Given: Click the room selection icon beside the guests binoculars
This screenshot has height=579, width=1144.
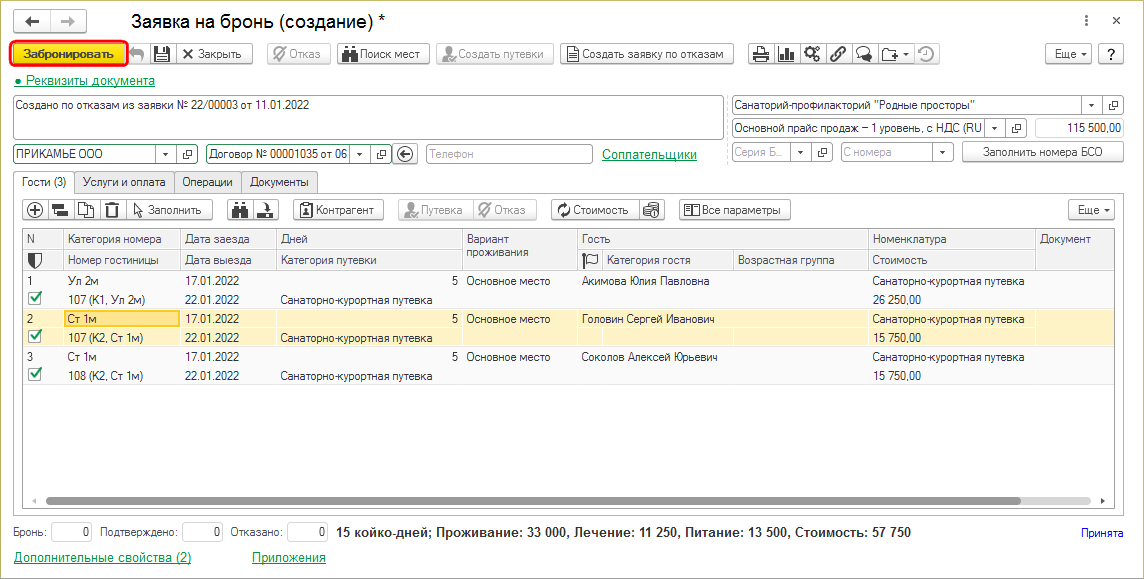Looking at the screenshot, I should click(x=266, y=210).
